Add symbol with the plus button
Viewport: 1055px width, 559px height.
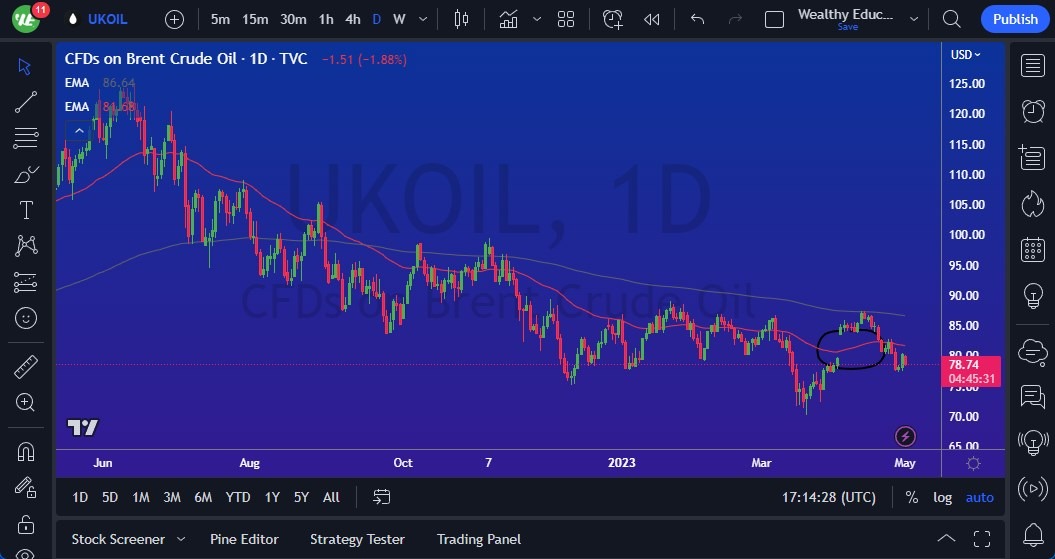(x=174, y=20)
